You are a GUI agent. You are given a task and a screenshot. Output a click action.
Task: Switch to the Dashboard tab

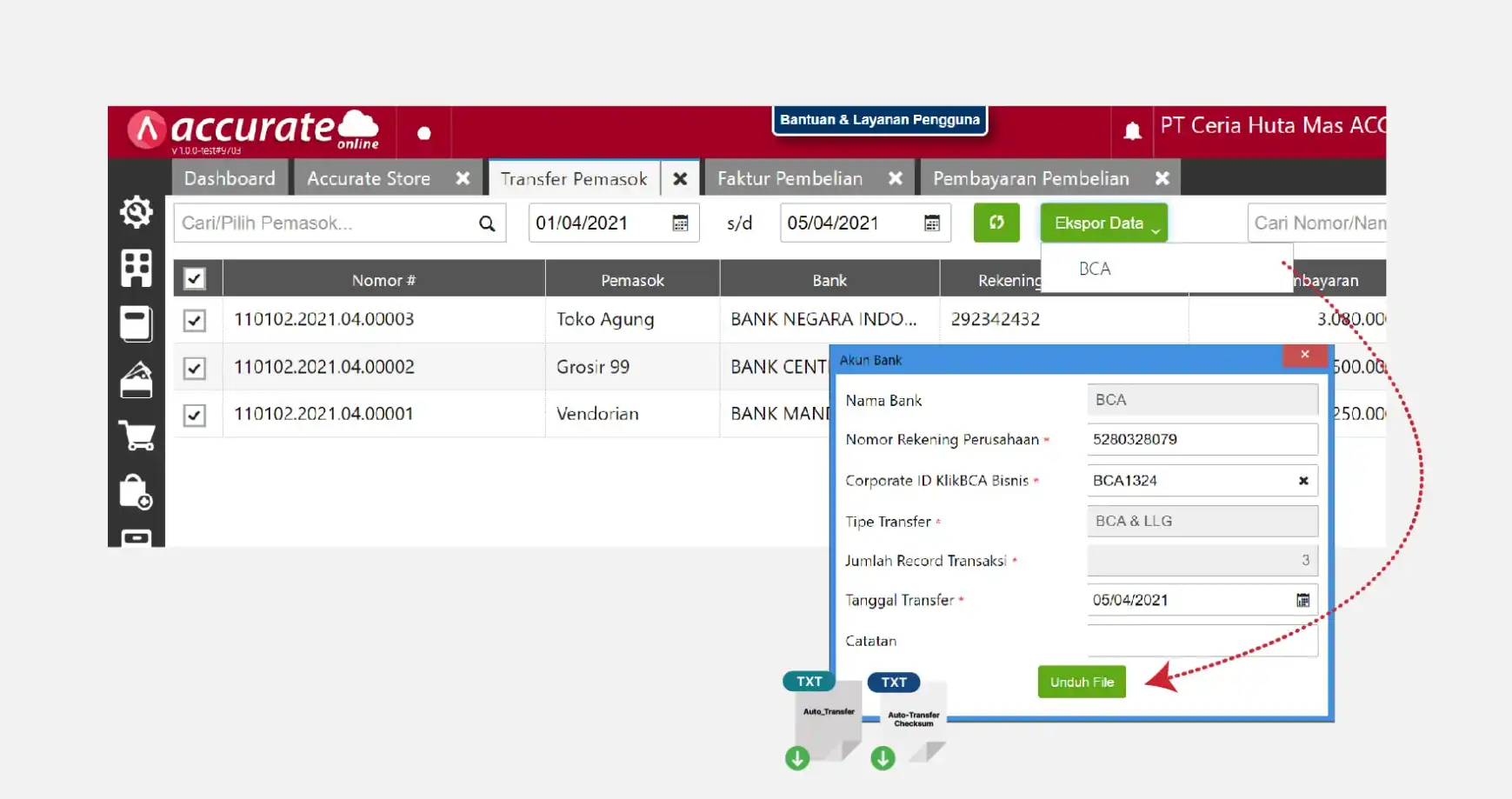pyautogui.click(x=230, y=178)
